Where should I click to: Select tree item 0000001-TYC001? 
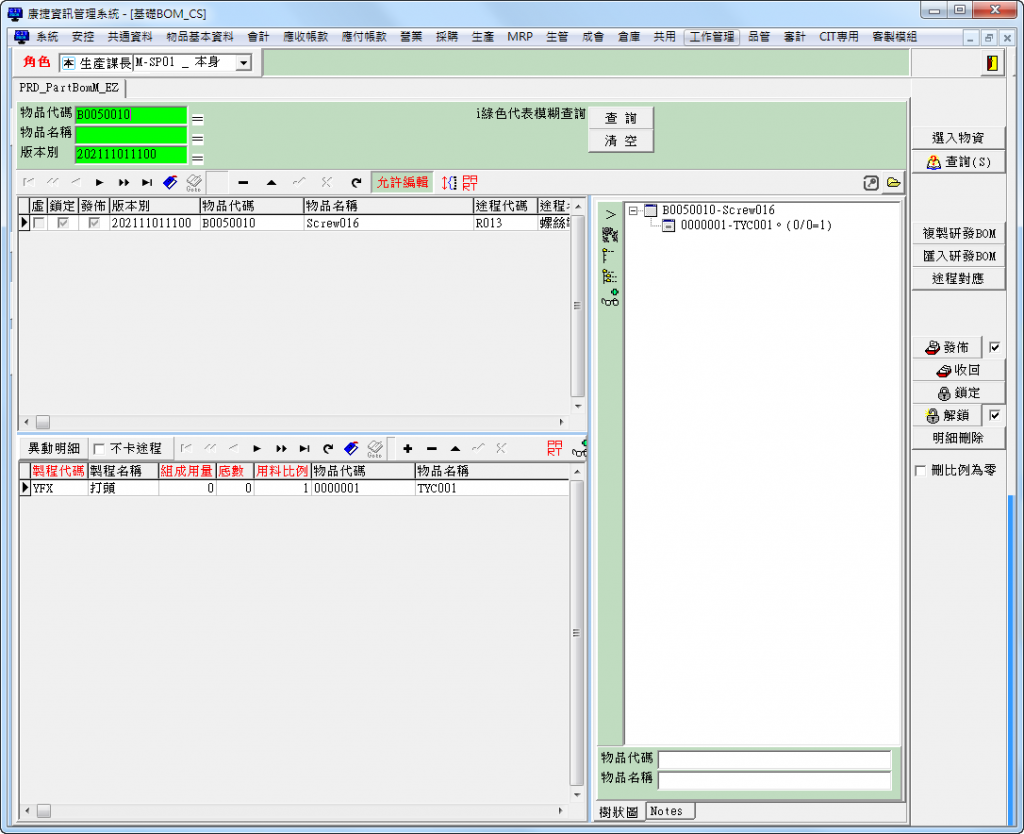tap(755, 226)
